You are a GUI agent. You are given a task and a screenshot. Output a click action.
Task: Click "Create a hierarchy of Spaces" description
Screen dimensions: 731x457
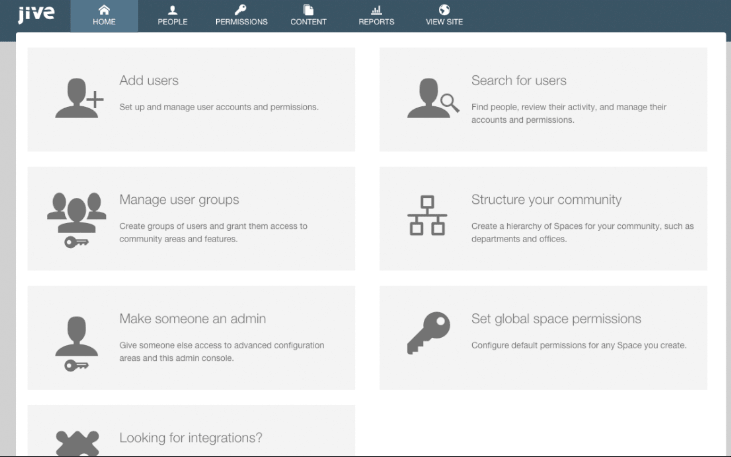tap(582, 232)
